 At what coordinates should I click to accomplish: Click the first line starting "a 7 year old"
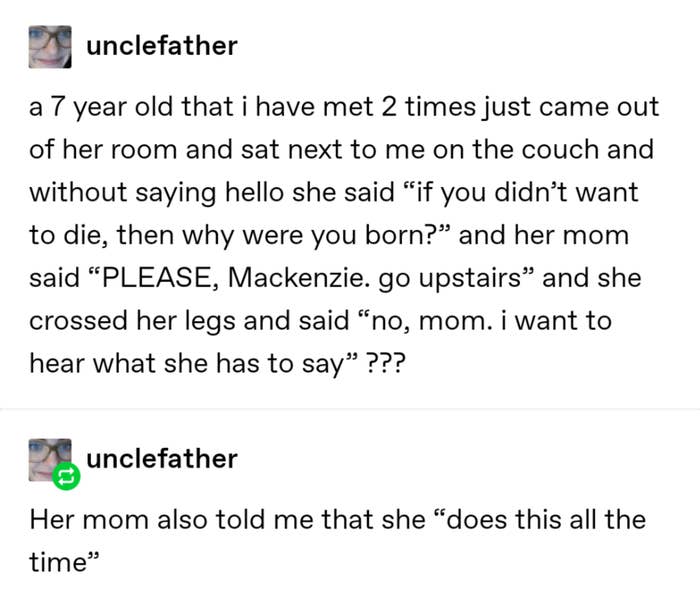point(344,108)
